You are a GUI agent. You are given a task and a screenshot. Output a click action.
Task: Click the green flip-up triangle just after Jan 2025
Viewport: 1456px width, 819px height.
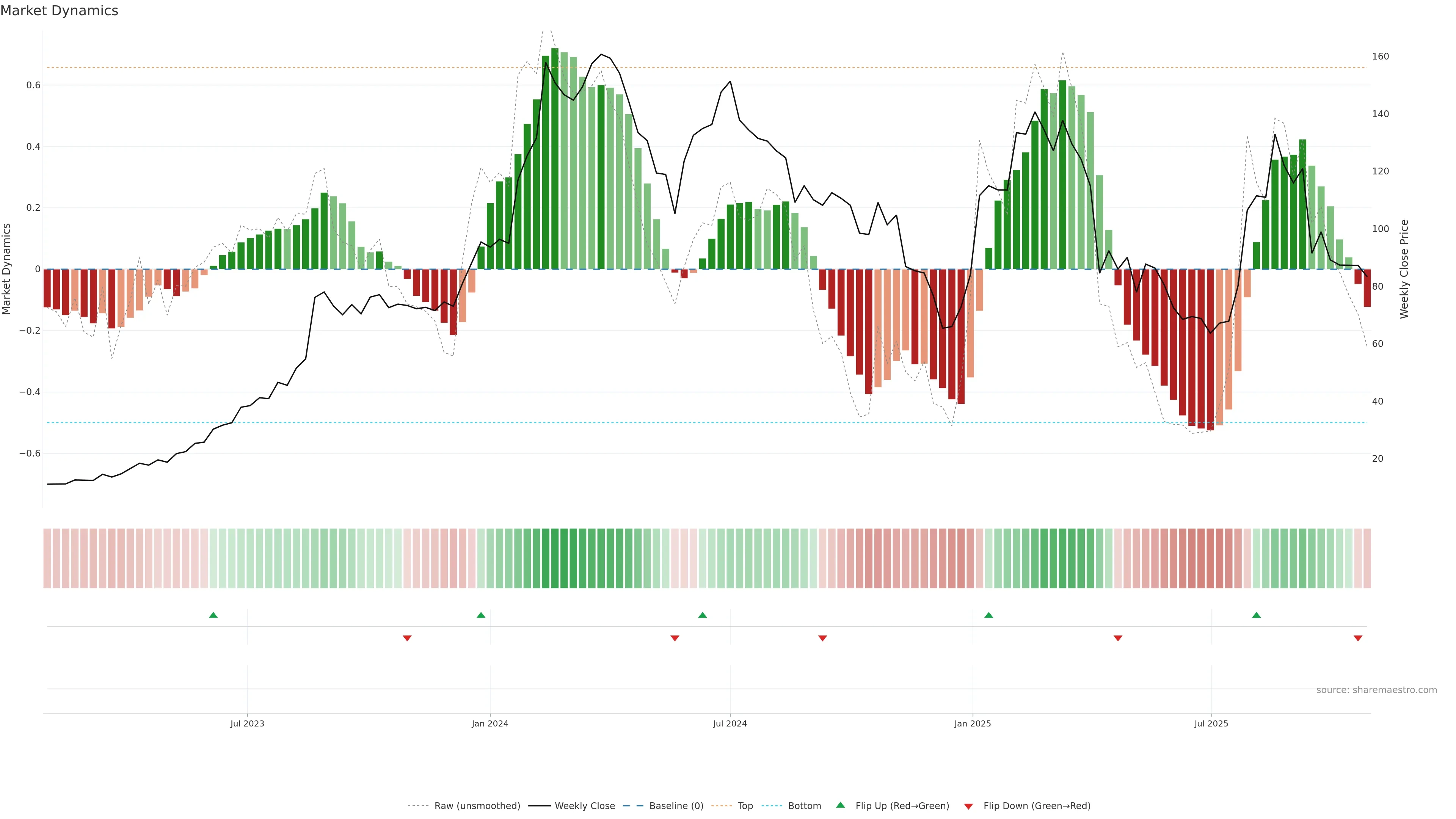pos(988,615)
